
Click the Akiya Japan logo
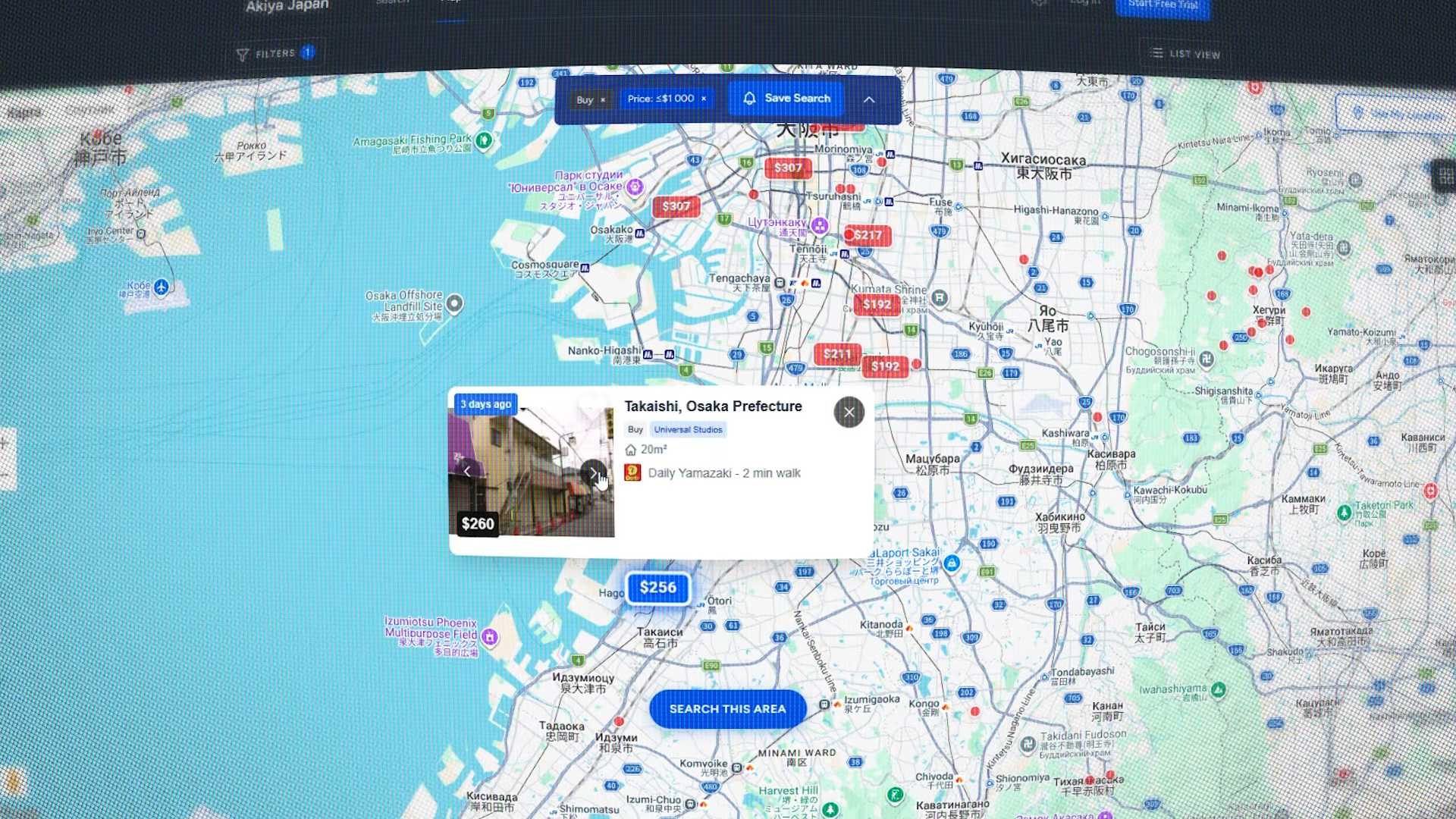pos(287,7)
